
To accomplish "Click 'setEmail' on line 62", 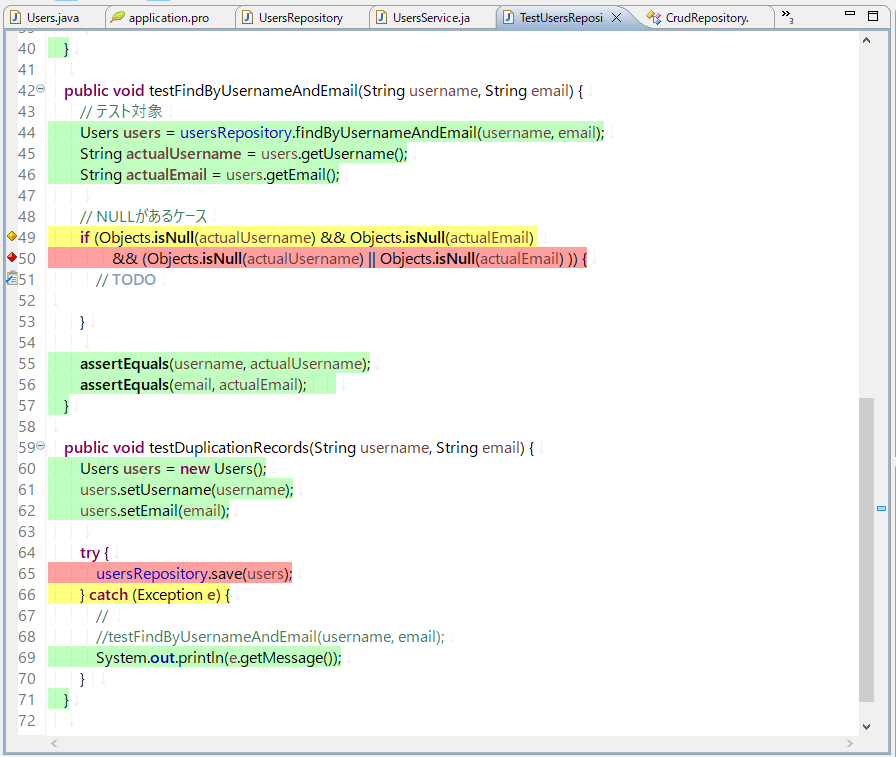I will pos(150,511).
